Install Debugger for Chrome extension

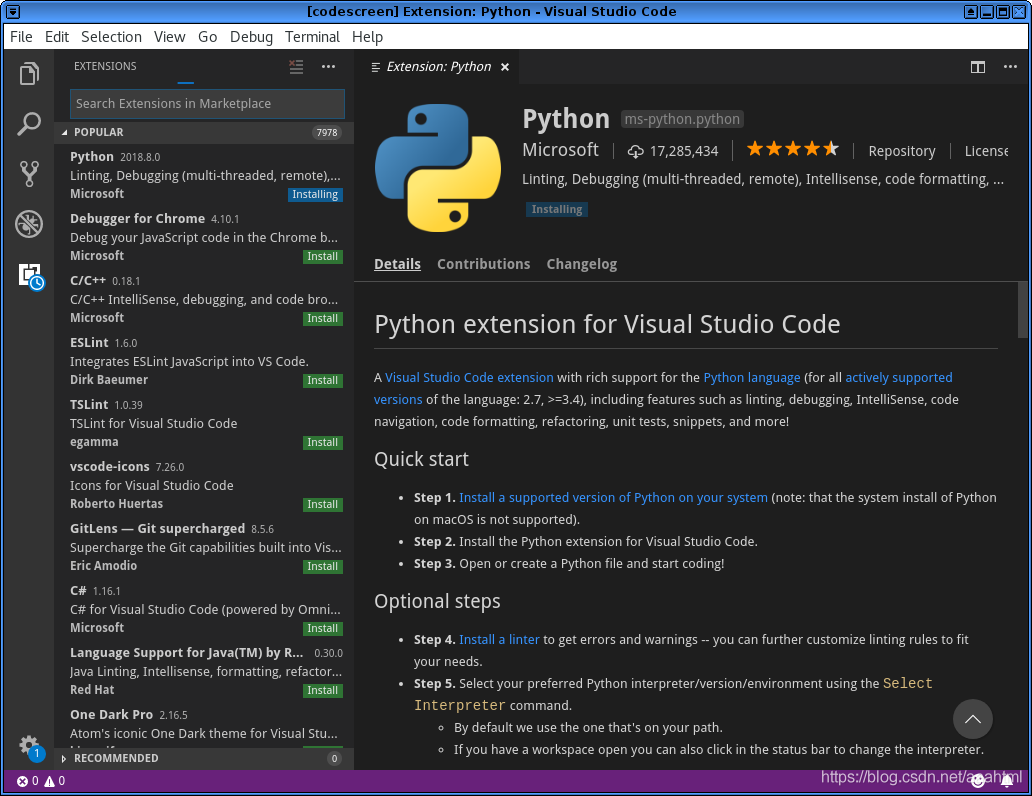(322, 257)
